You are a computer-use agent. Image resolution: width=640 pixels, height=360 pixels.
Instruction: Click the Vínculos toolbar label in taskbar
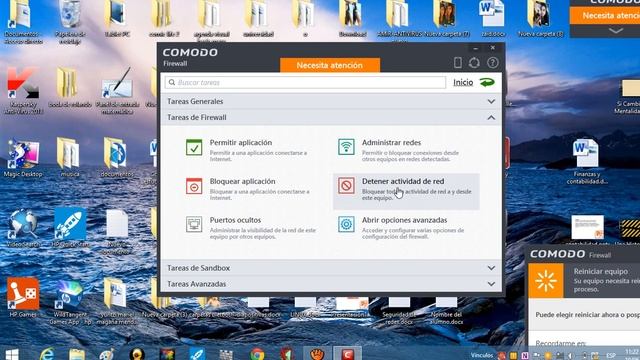(x=482, y=356)
